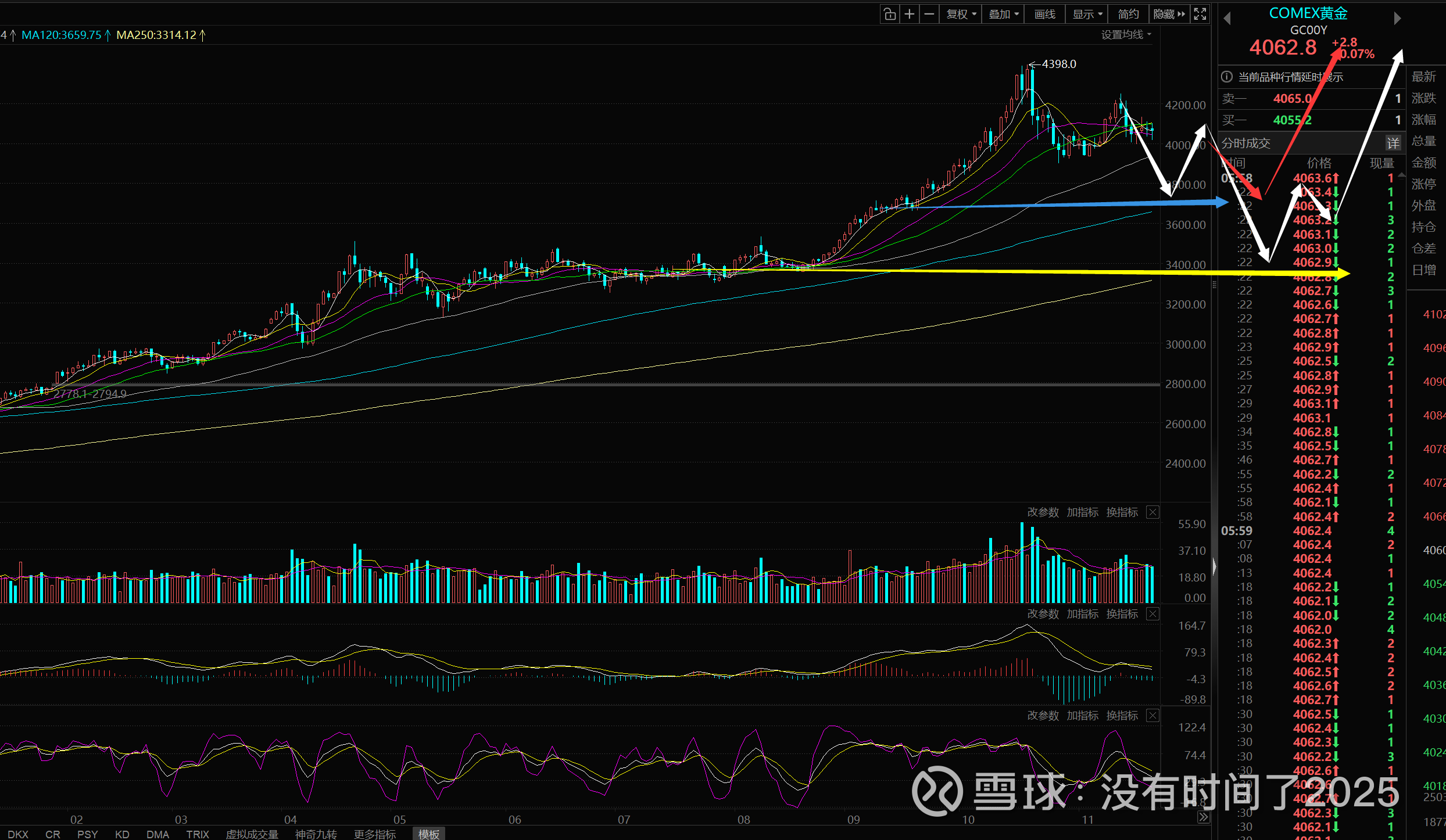Toggle 隐藏 to hide side panel
The image size is (1446, 840).
click(1169, 14)
